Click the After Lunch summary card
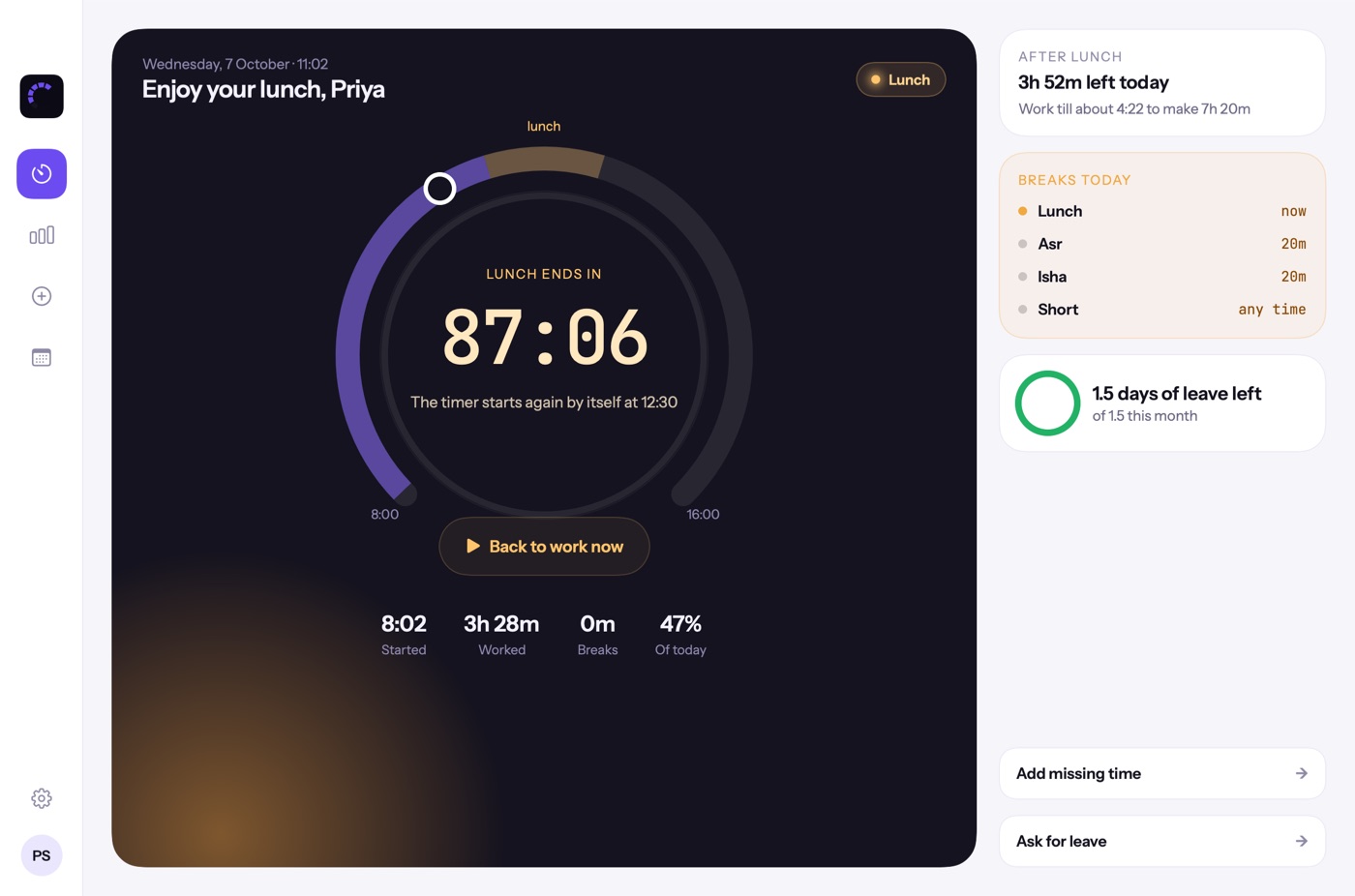The width and height of the screenshot is (1355, 896). click(x=1162, y=83)
